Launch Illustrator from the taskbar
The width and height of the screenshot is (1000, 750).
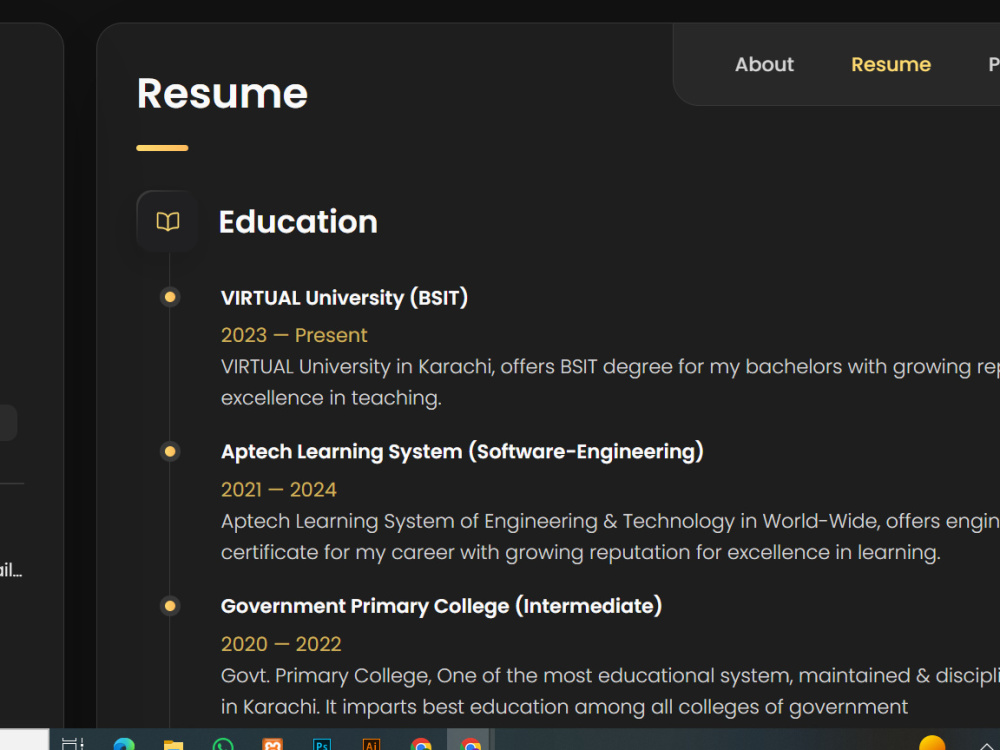coord(371,744)
